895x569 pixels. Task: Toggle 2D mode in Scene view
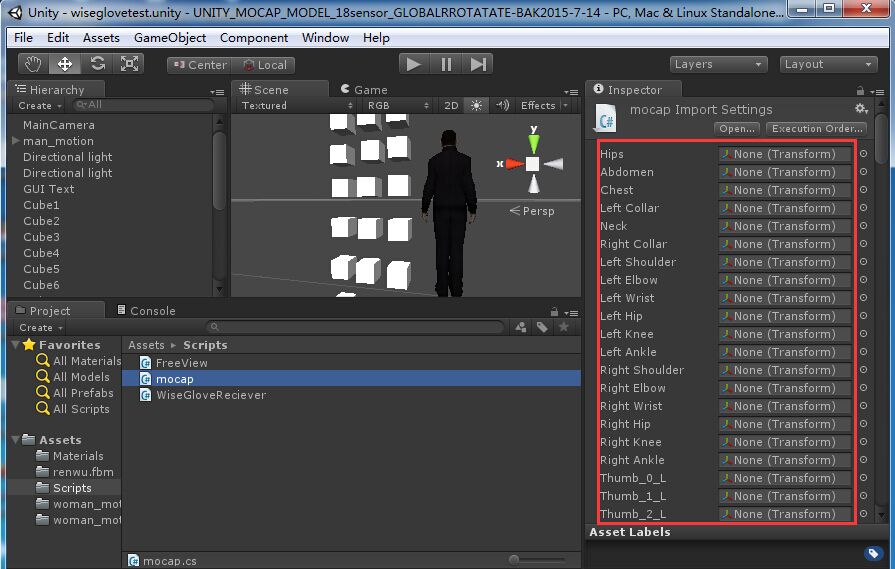click(451, 105)
